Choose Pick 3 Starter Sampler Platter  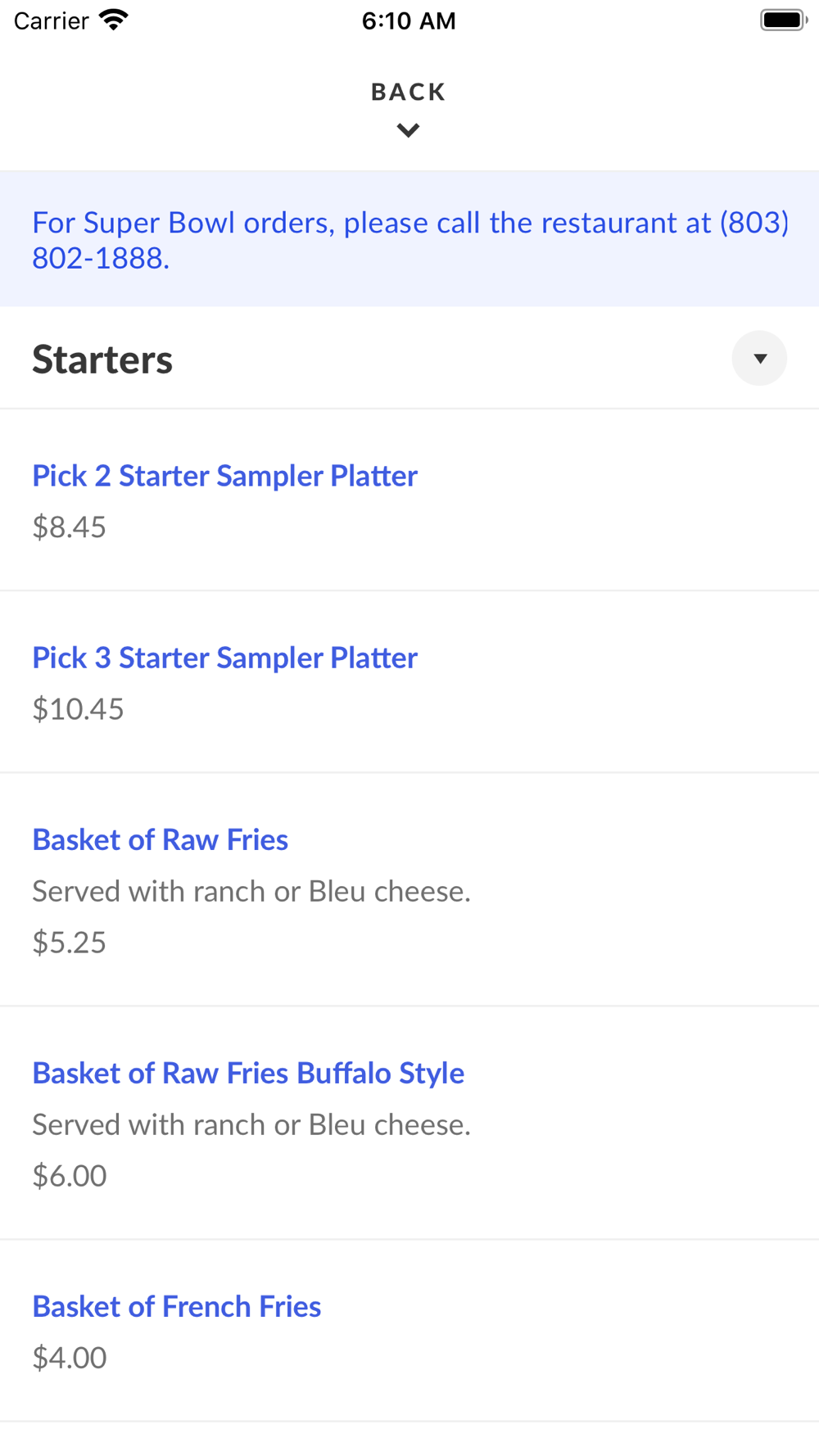tap(224, 658)
